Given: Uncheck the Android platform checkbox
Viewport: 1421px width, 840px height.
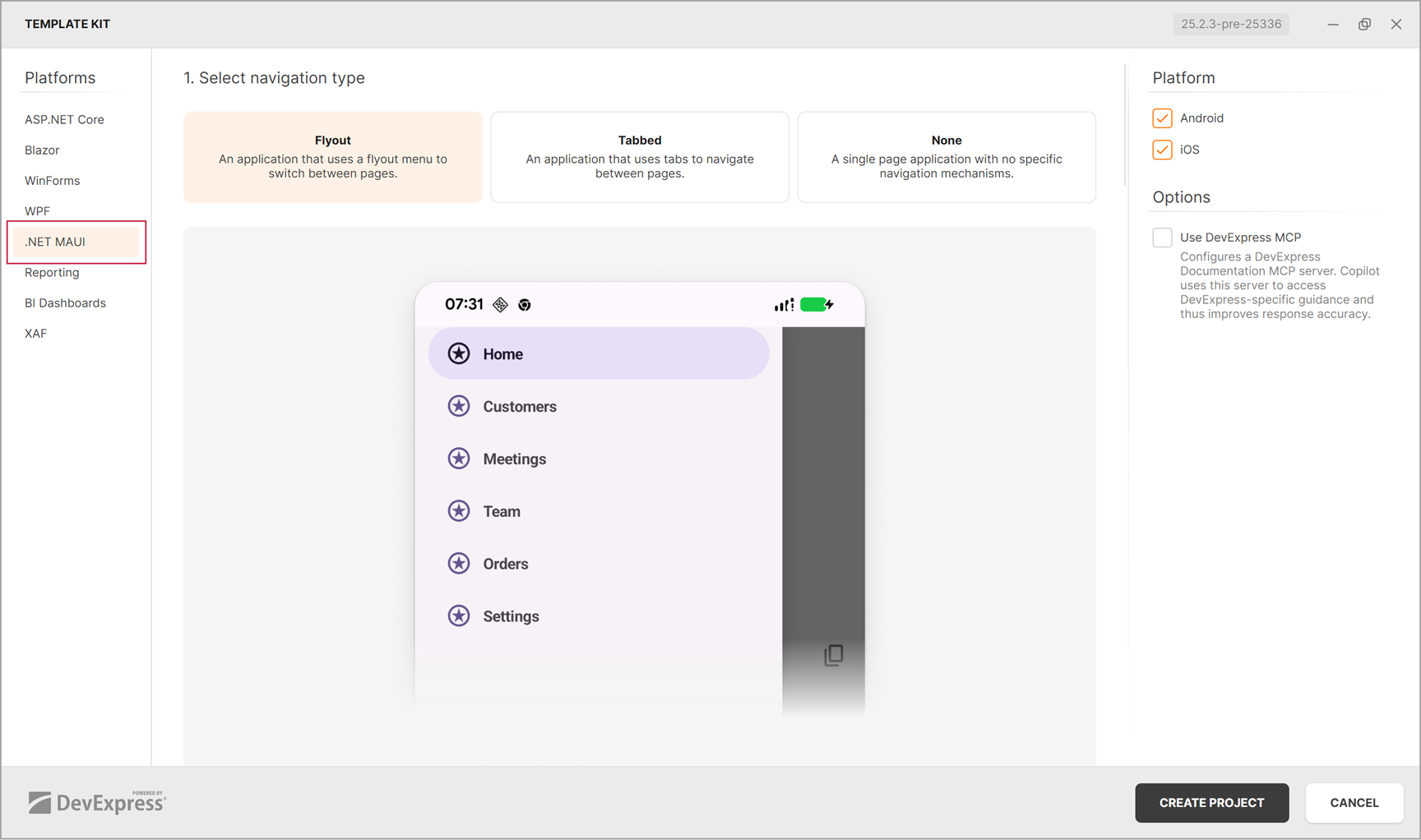Looking at the screenshot, I should click(1162, 118).
